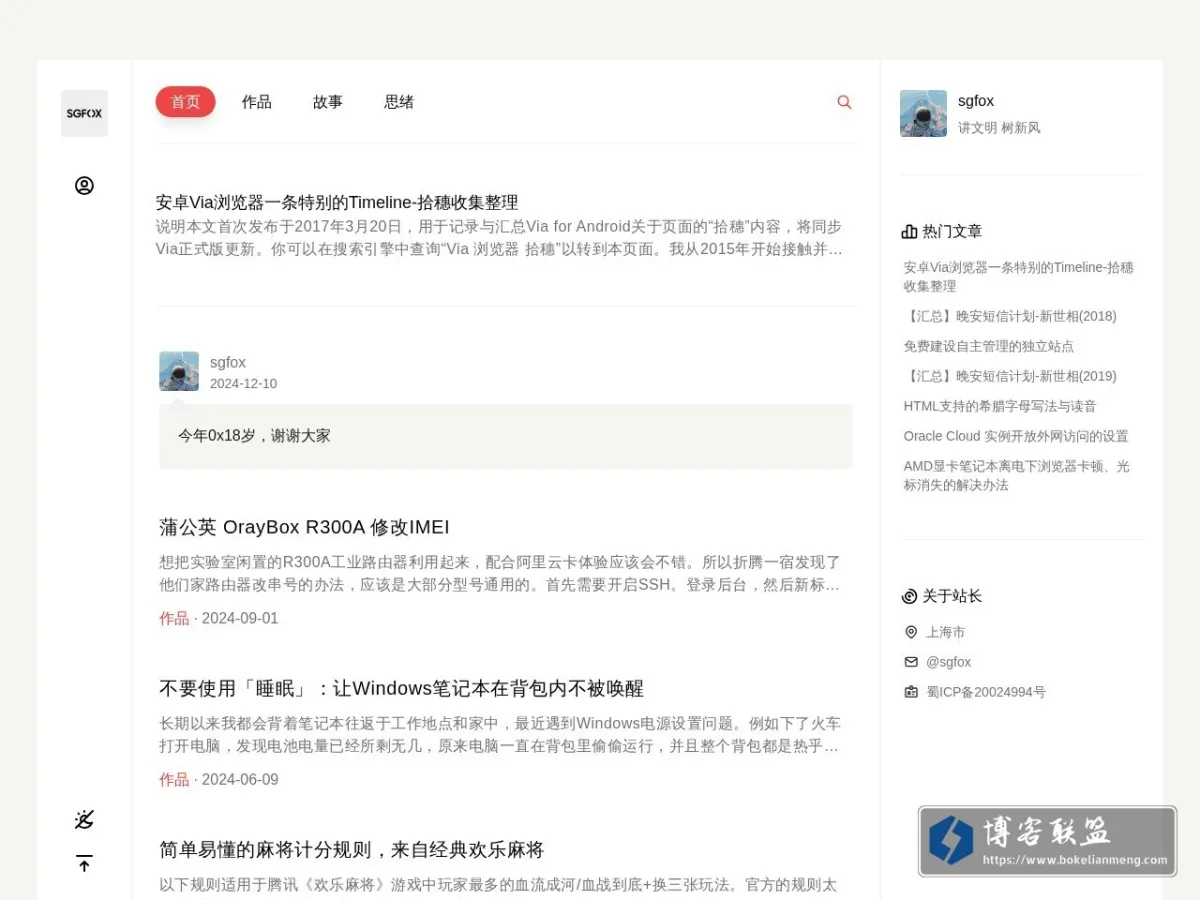Open hot article HTML支持的希腊字母写法与读音
Viewport: 1200px width, 900px height.
pos(1000,406)
